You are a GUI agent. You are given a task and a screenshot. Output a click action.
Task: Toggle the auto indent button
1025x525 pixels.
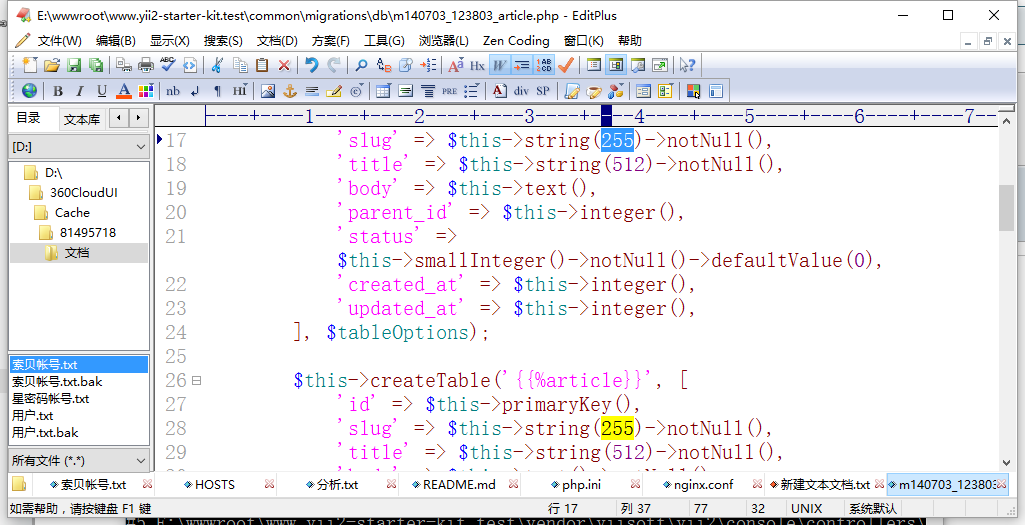coord(522,65)
